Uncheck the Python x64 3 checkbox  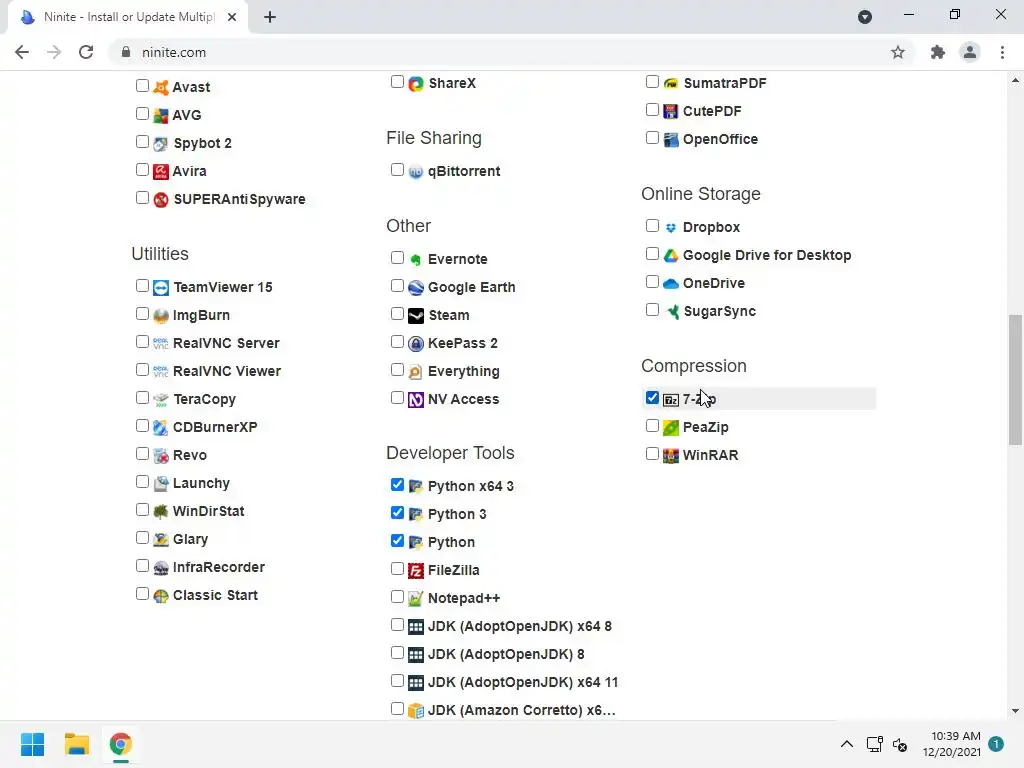pos(397,485)
